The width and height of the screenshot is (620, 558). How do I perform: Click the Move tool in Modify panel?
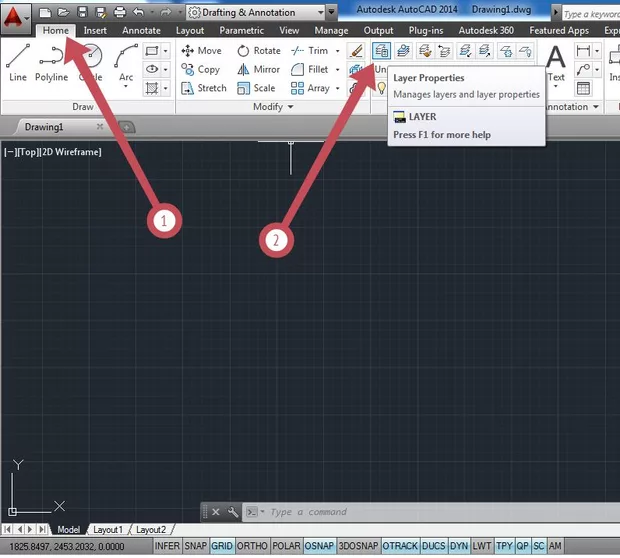pos(201,50)
